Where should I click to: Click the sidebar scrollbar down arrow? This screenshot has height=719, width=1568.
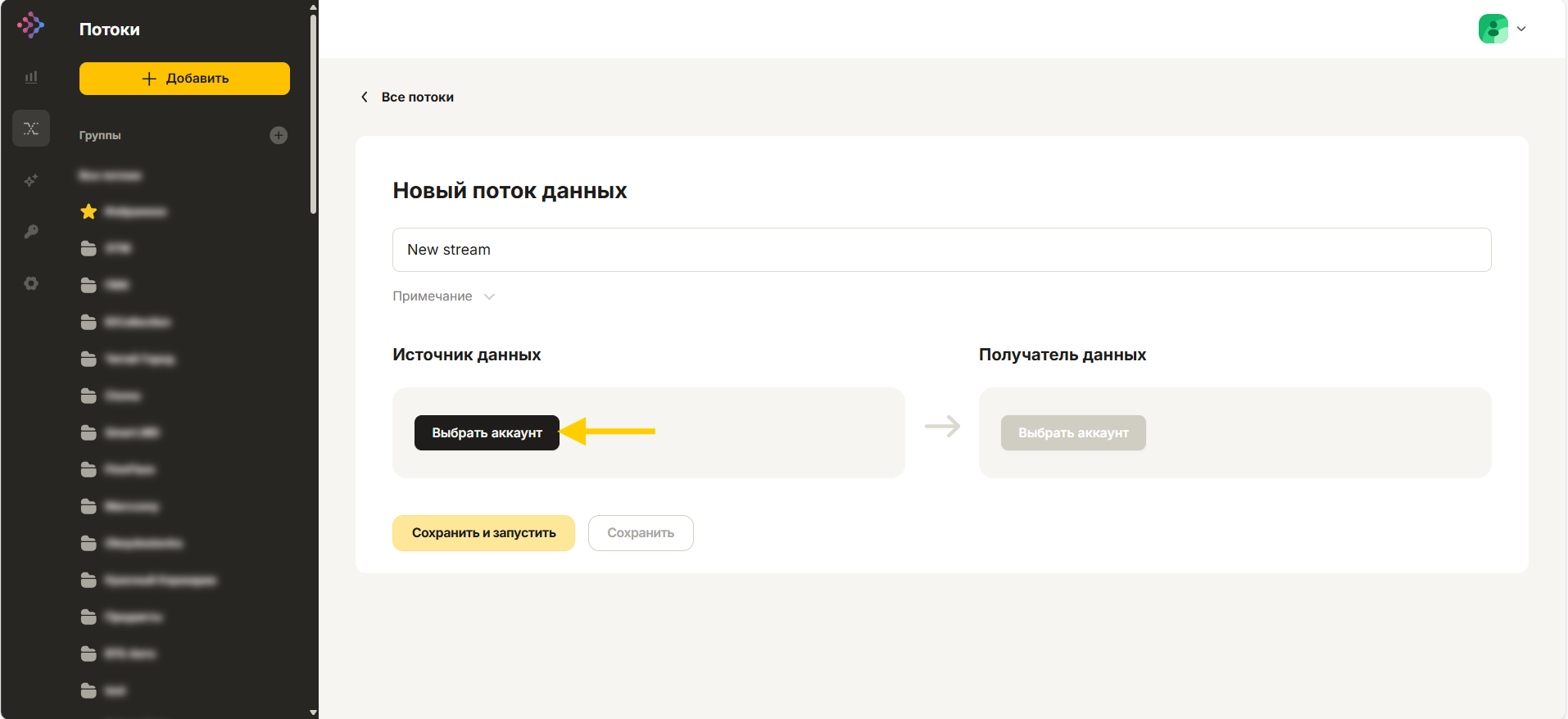click(x=313, y=712)
